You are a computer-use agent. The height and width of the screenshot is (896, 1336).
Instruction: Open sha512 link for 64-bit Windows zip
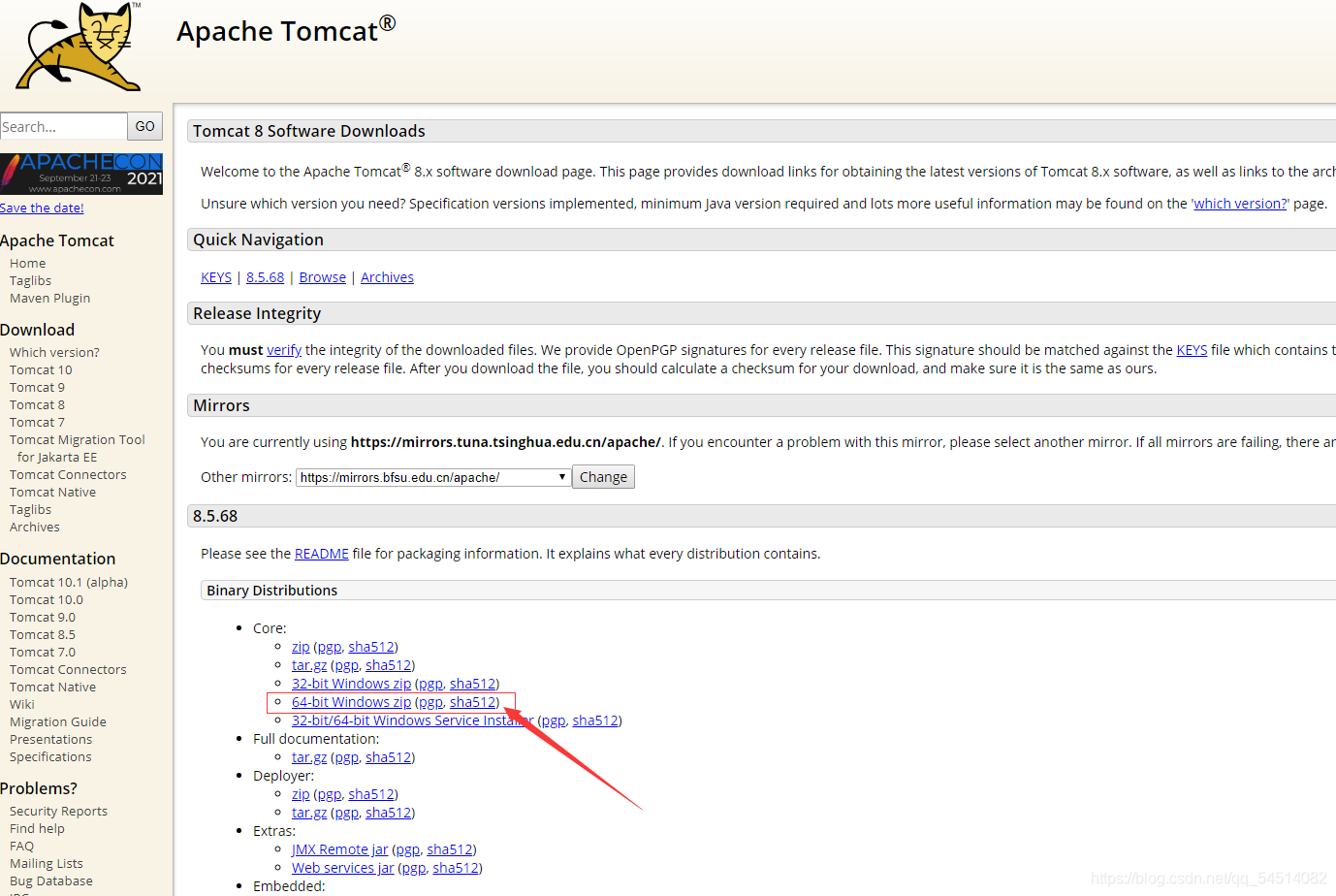(x=473, y=702)
